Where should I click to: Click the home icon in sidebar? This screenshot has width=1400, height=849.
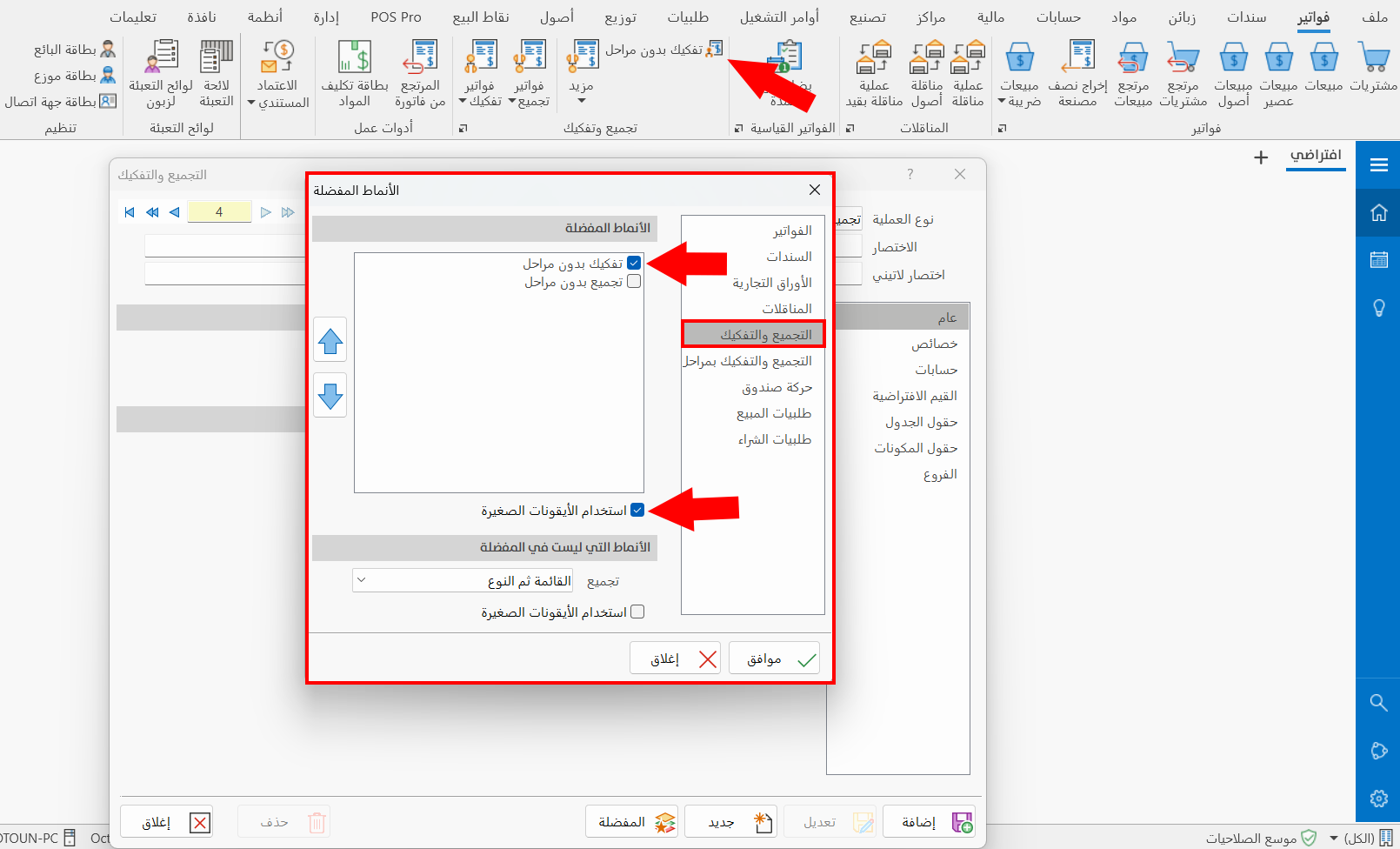(x=1378, y=212)
